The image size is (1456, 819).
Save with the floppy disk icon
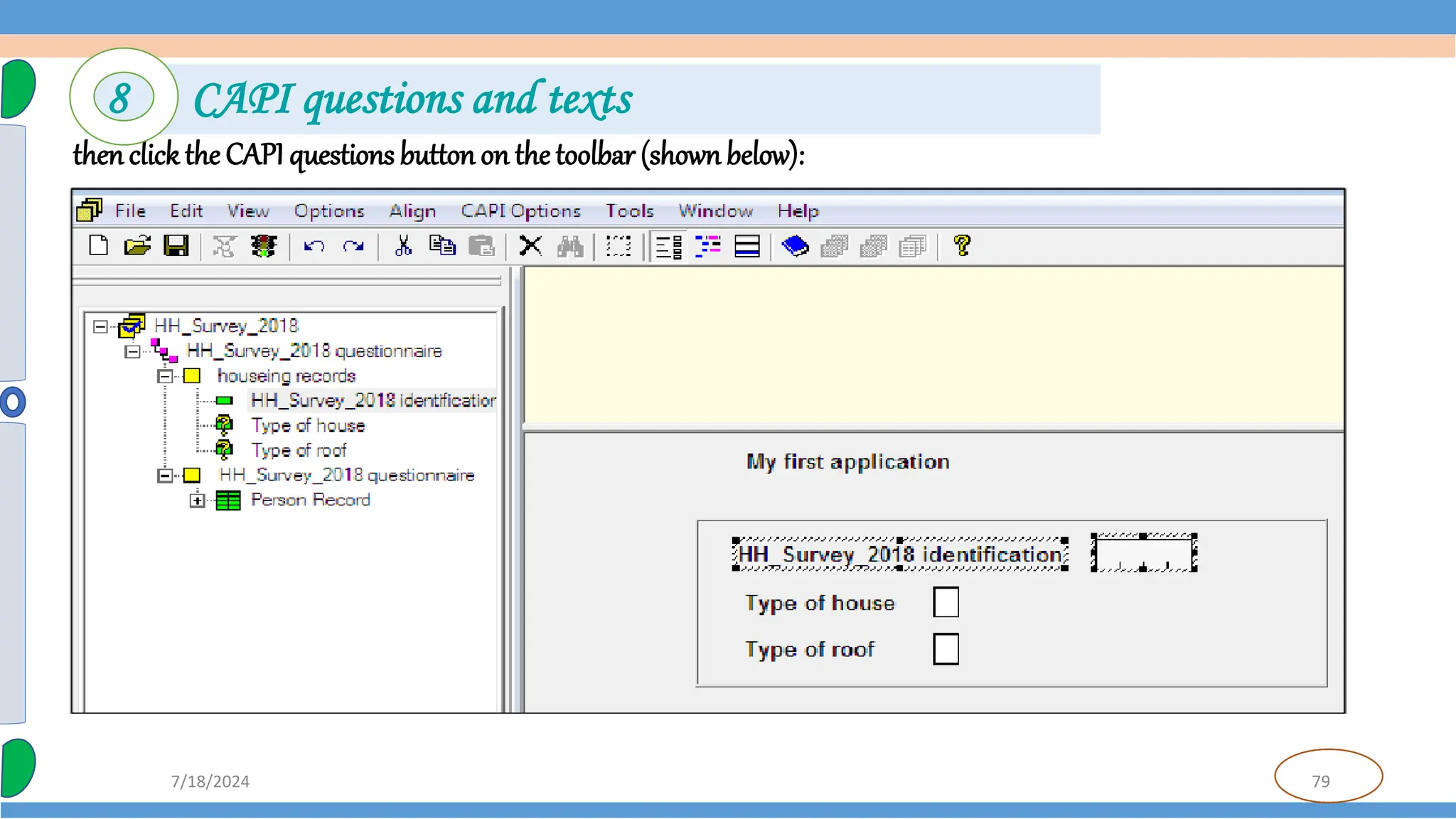click(x=176, y=246)
